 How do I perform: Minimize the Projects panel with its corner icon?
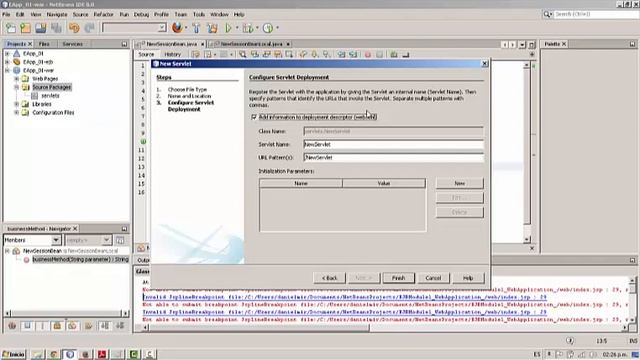click(x=124, y=44)
